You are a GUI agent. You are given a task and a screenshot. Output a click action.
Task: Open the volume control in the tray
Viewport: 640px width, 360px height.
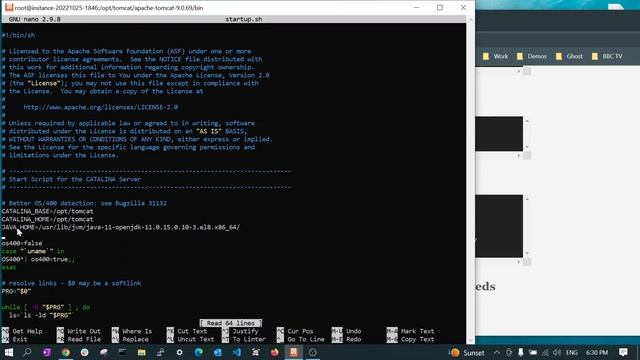[557, 353]
